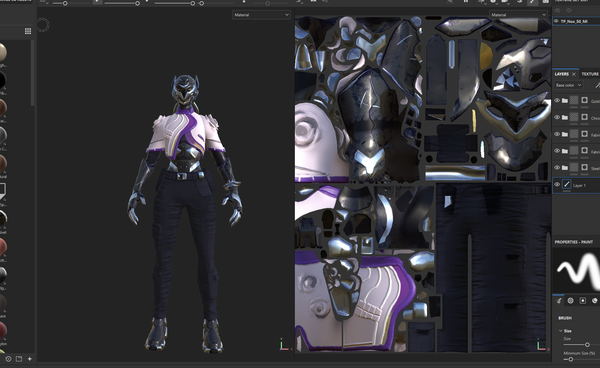Select the Chrome layer's content thumbnail

pos(574,117)
